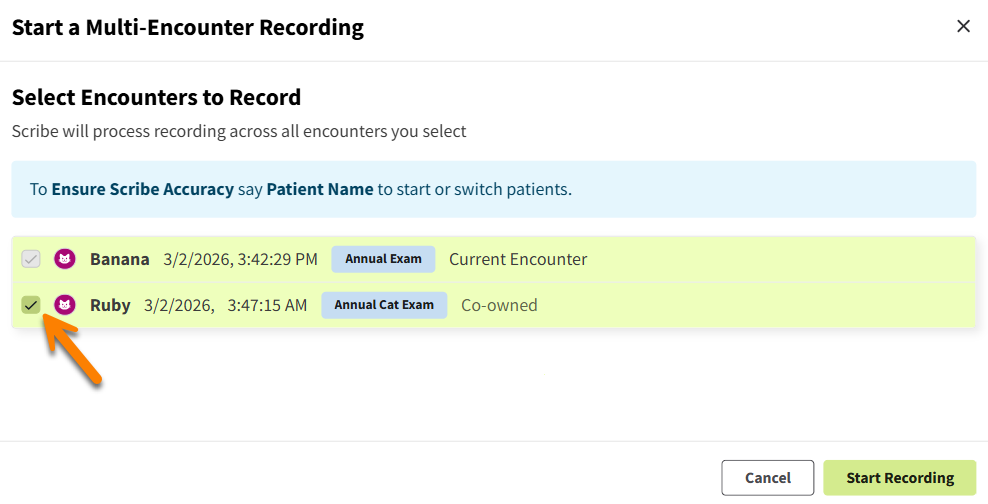Close the Multi-Encounter Recording dialog
This screenshot has height=504, width=988.
coord(963,27)
